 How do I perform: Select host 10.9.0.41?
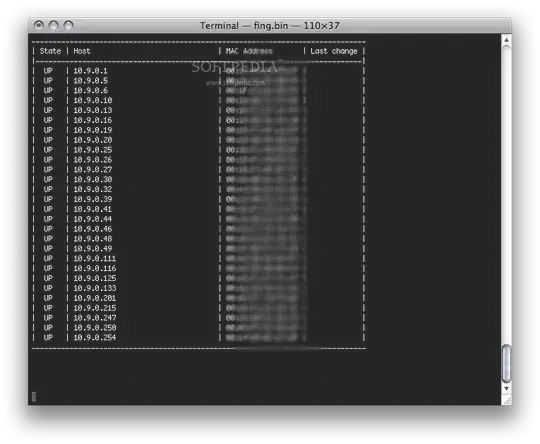coord(93,209)
